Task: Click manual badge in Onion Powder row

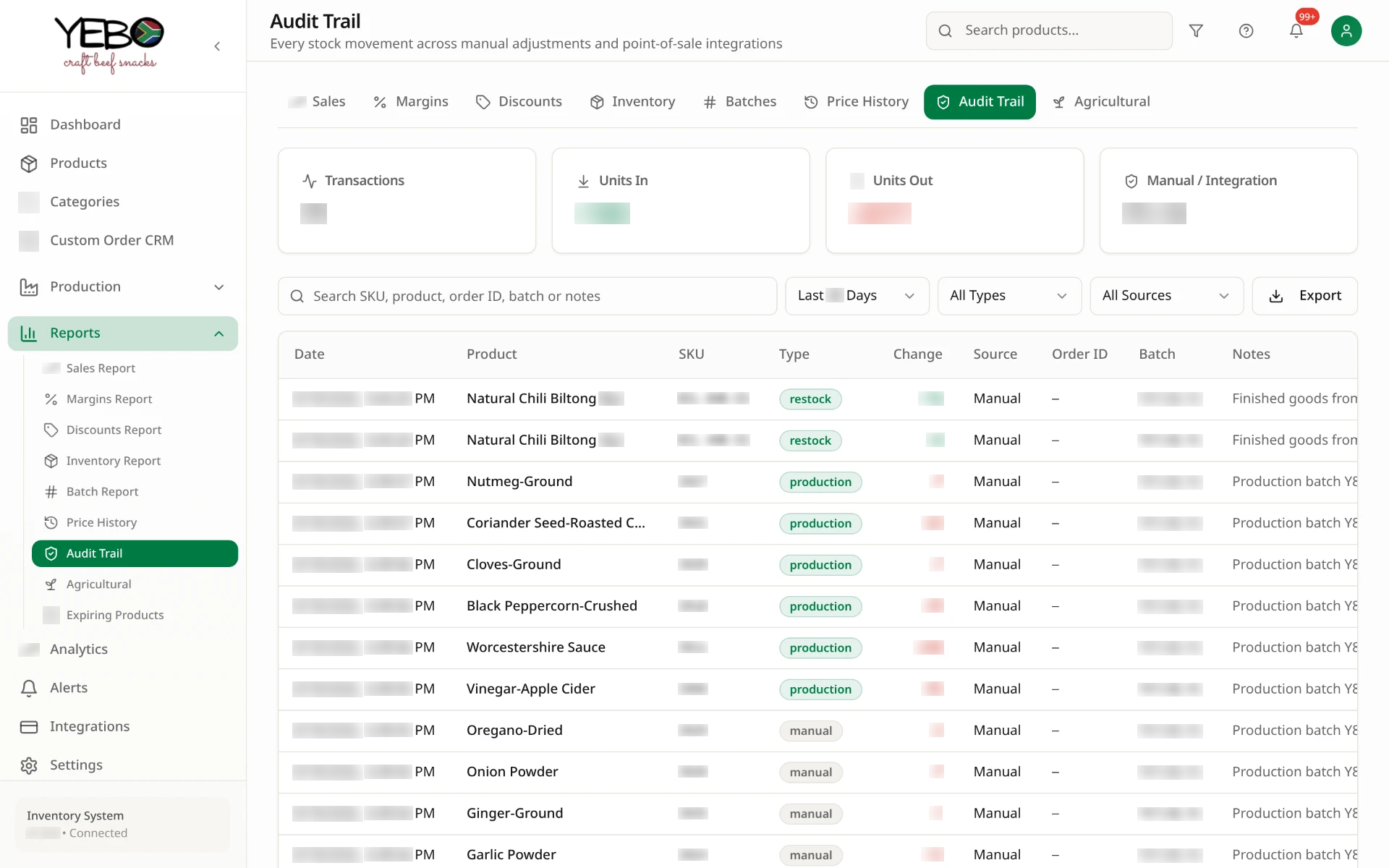Action: (x=811, y=772)
